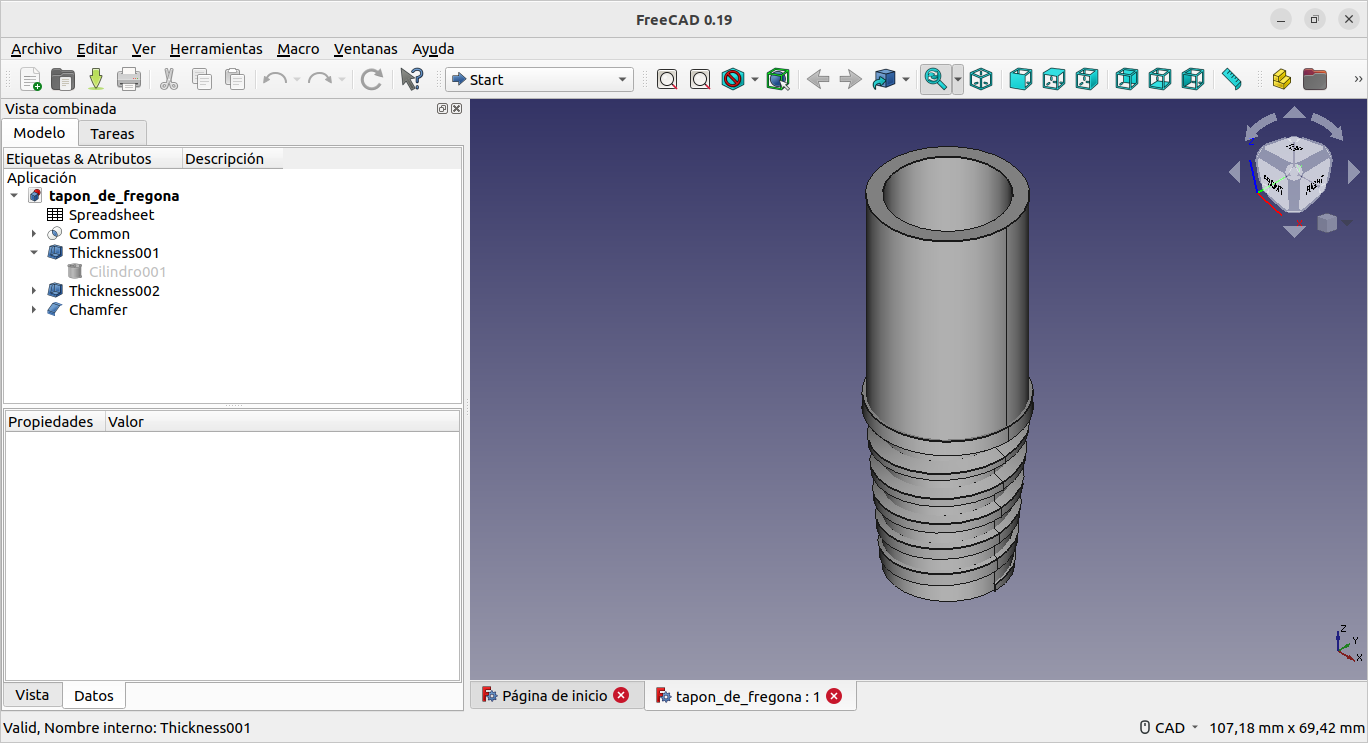This screenshot has height=743, width=1368.
Task: Click the Fit All view icon
Action: coord(667,79)
